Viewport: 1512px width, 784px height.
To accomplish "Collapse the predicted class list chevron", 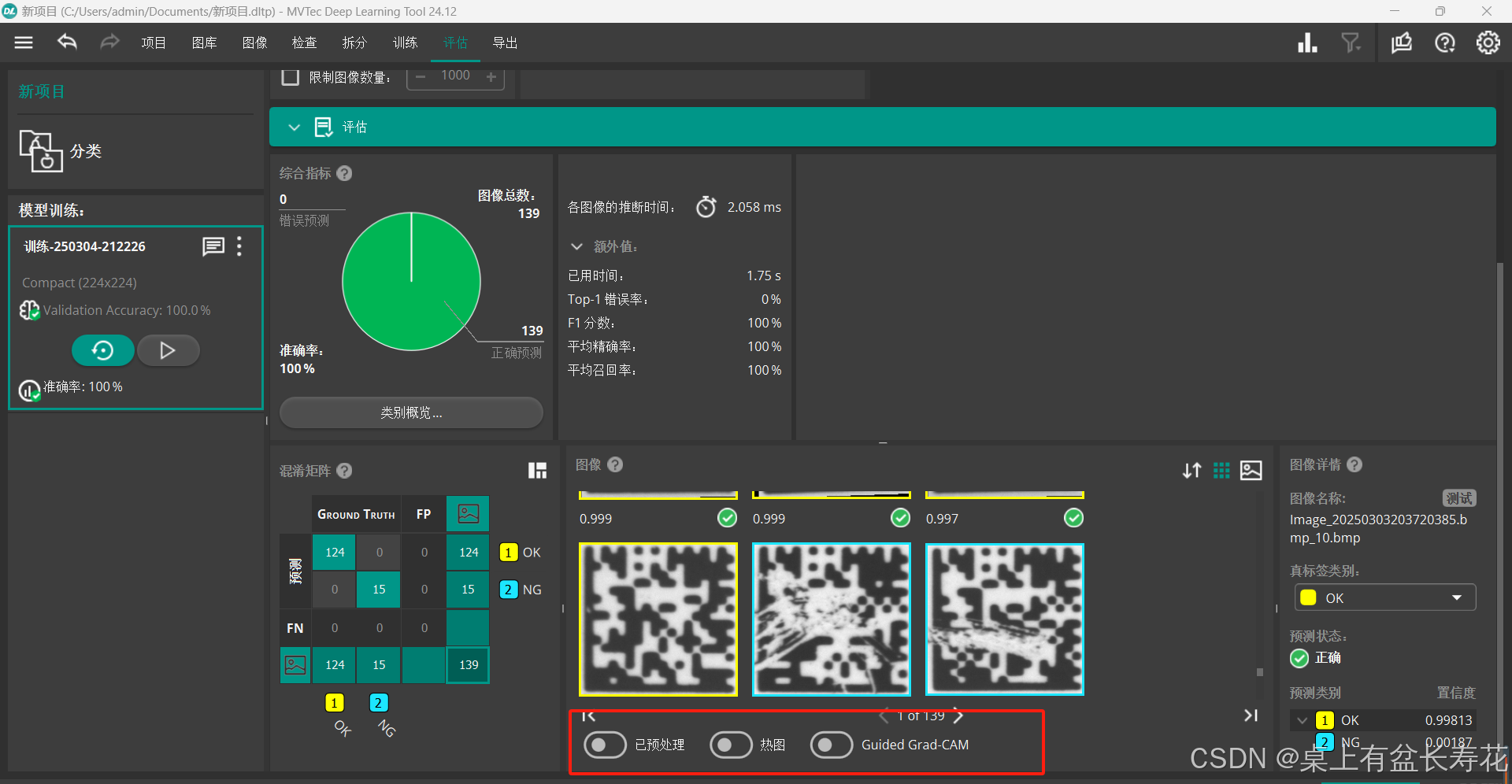I will (1303, 720).
